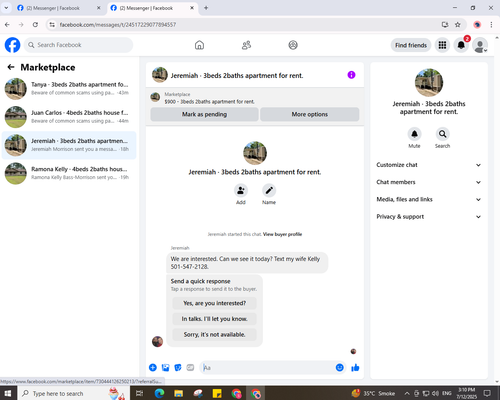The height and width of the screenshot is (400, 500).
Task: Open more actions plus icon in composer
Action: pos(153,368)
